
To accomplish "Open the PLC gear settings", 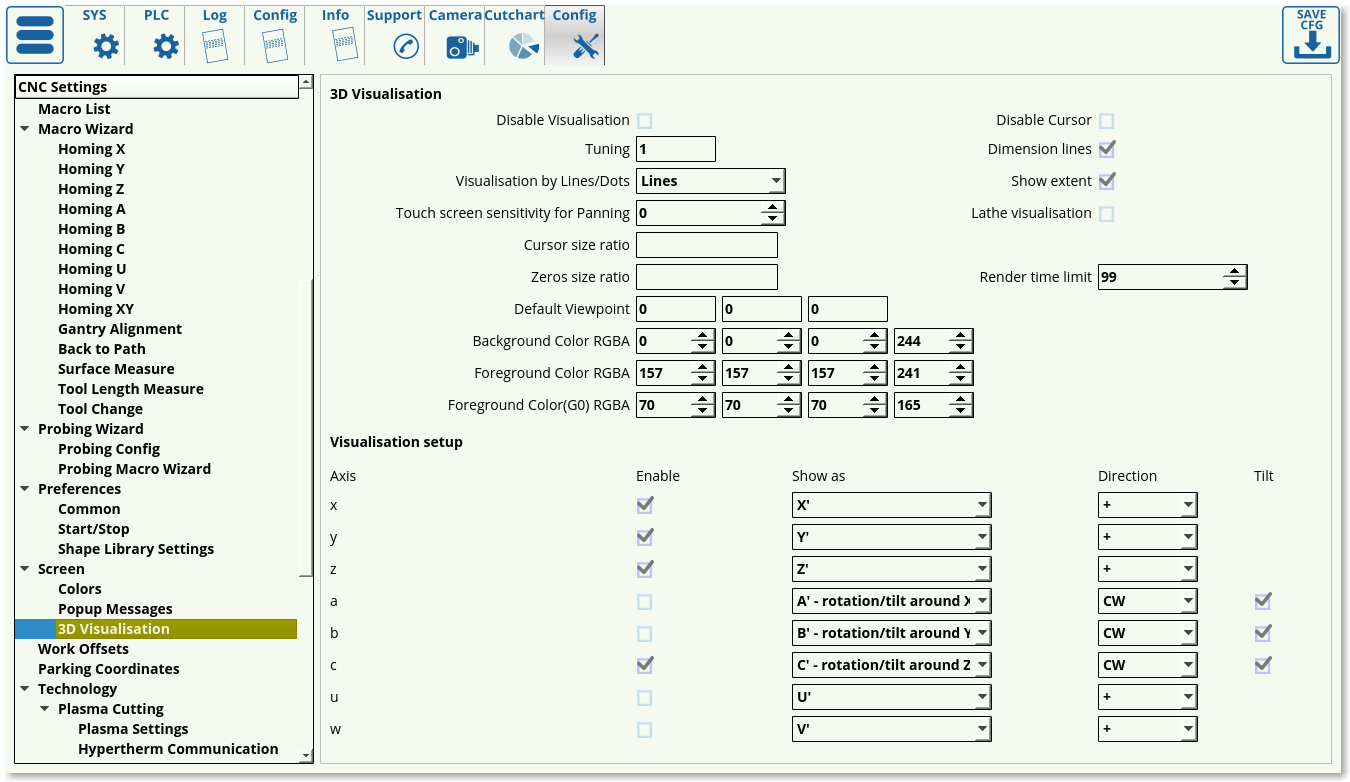I will pyautogui.click(x=166, y=45).
